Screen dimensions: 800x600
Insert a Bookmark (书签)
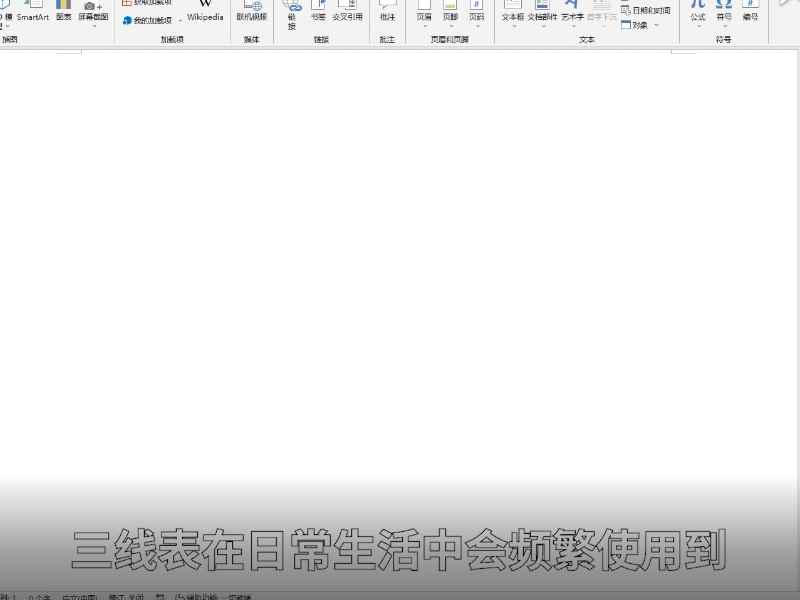pyautogui.click(x=318, y=12)
